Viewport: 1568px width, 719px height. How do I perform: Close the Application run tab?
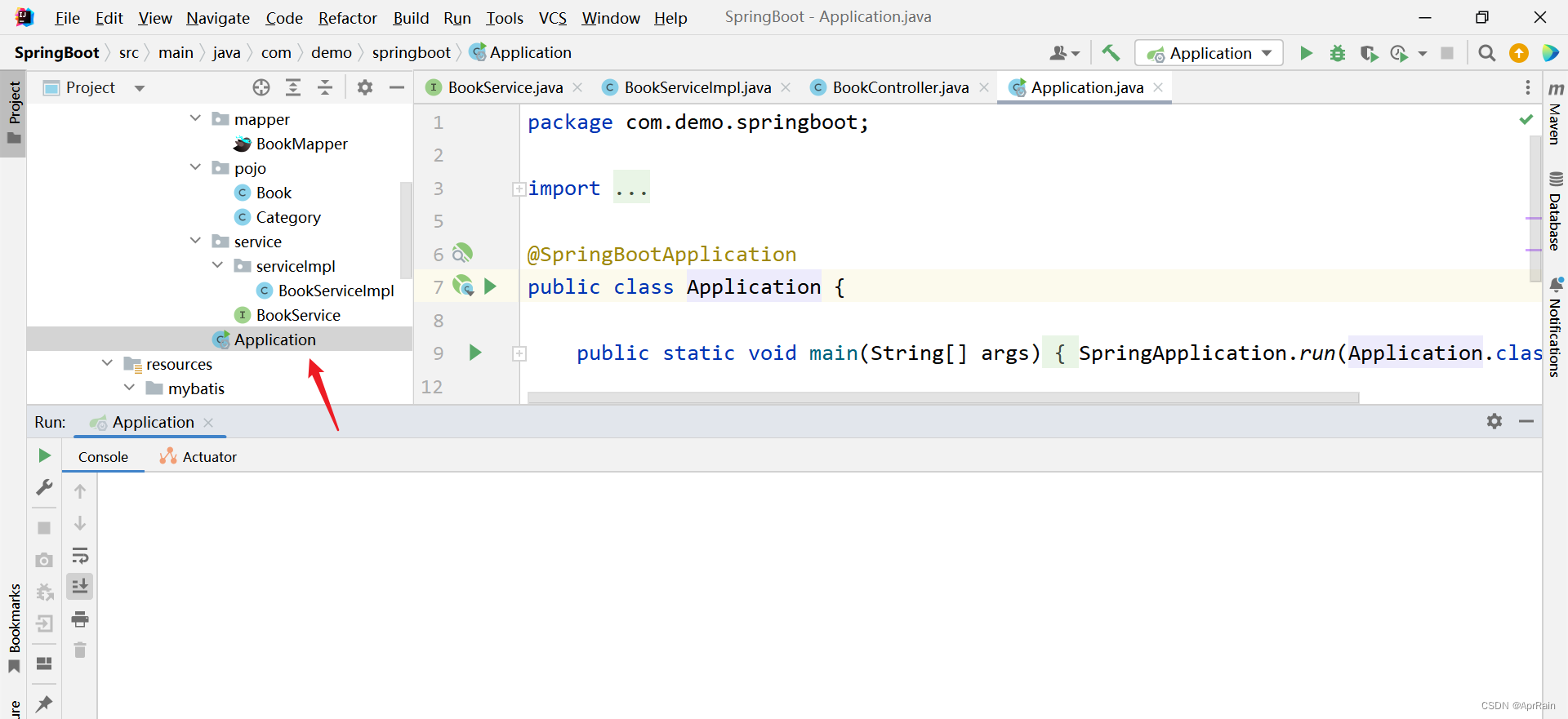pyautogui.click(x=208, y=422)
